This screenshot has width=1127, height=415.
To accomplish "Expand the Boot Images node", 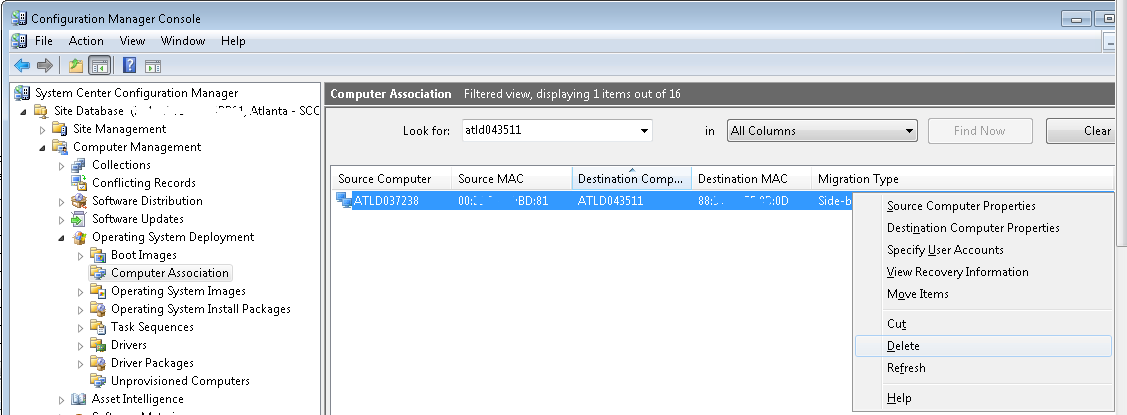I will pyautogui.click(x=80, y=255).
